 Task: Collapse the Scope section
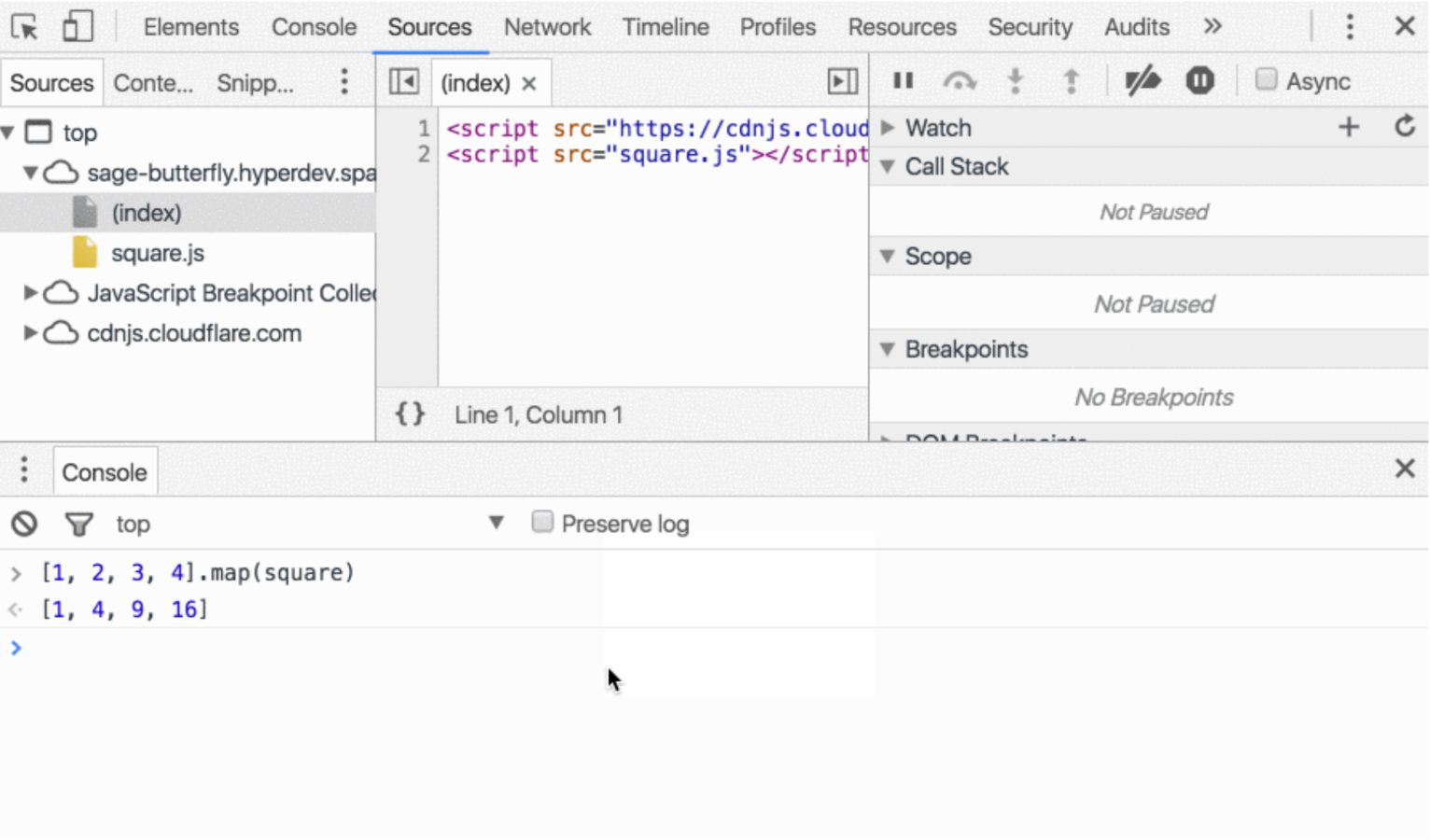888,257
